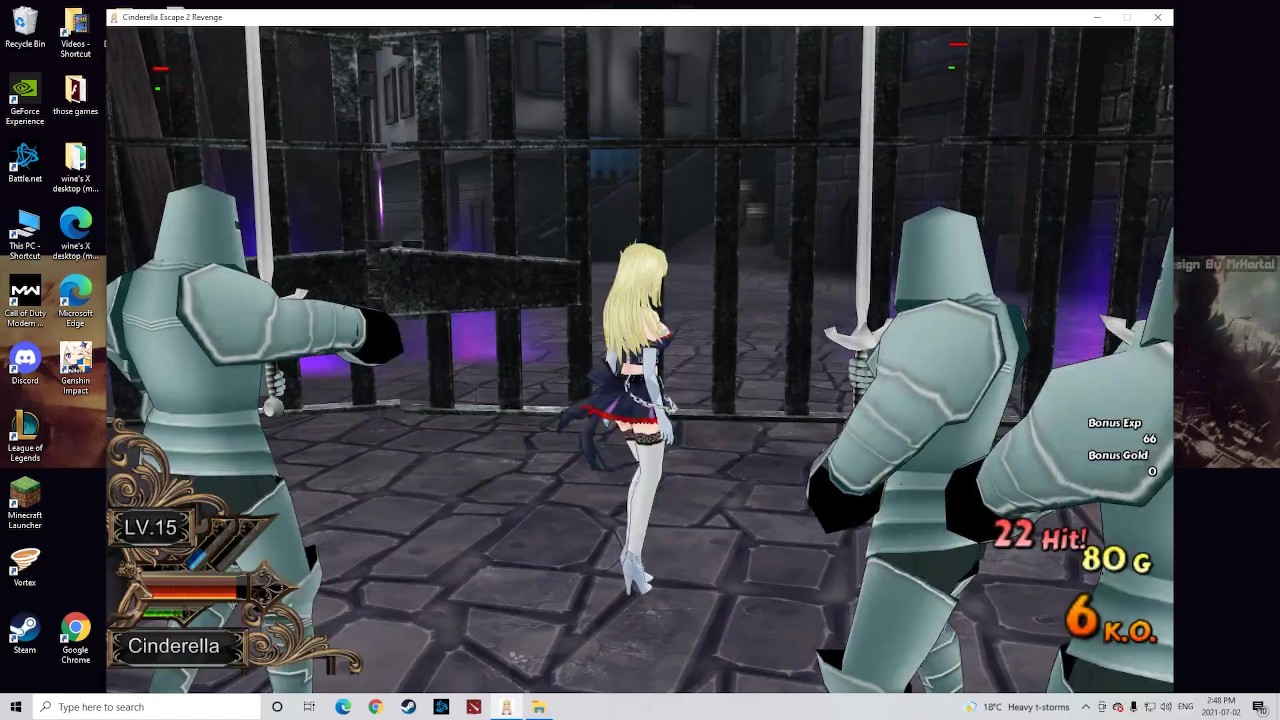Screen dimensions: 1280x720
Task: Click the 'Bonus Gold' label in the HUD
Action: (x=1118, y=456)
